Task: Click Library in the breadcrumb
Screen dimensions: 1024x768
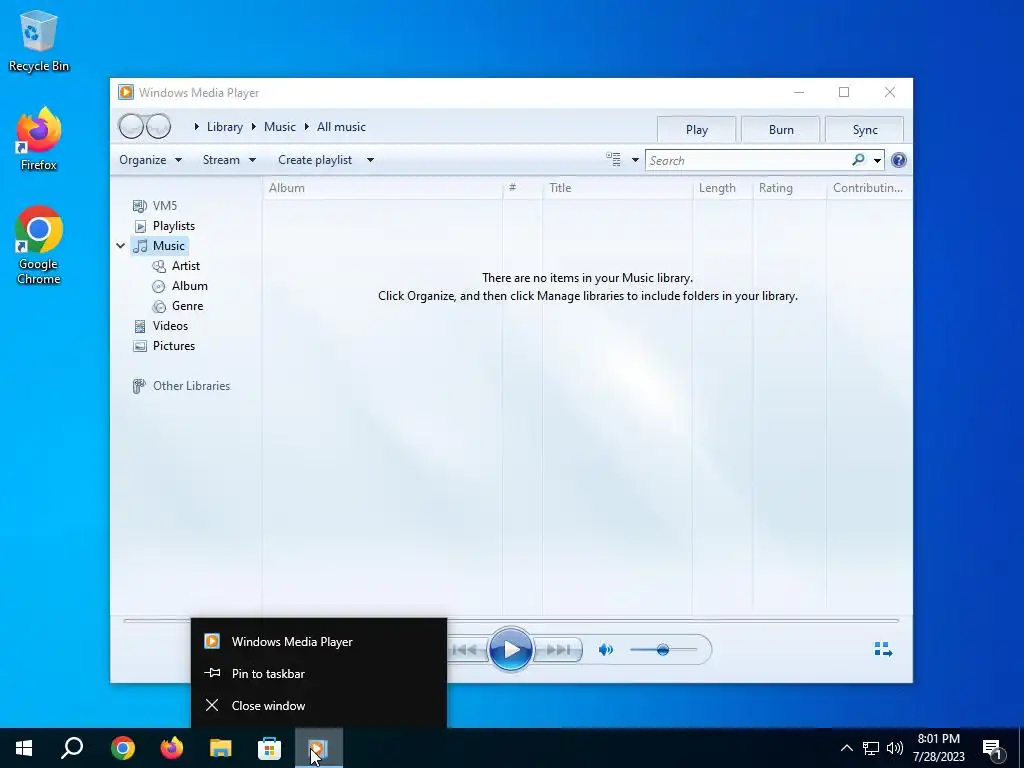Action: [225, 127]
